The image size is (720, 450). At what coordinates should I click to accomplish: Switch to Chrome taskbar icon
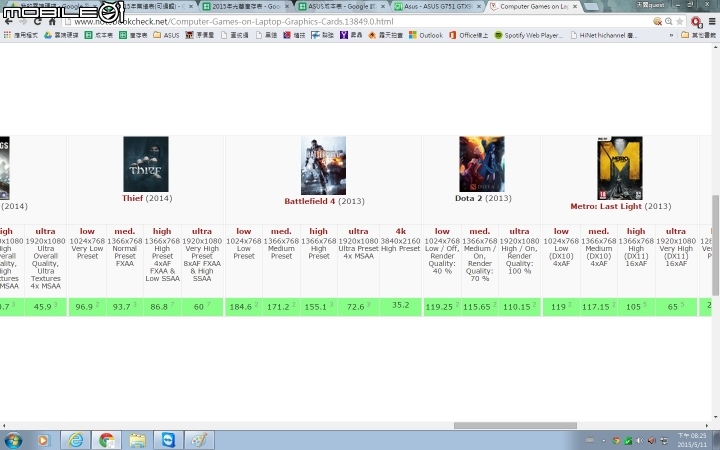coord(106,441)
